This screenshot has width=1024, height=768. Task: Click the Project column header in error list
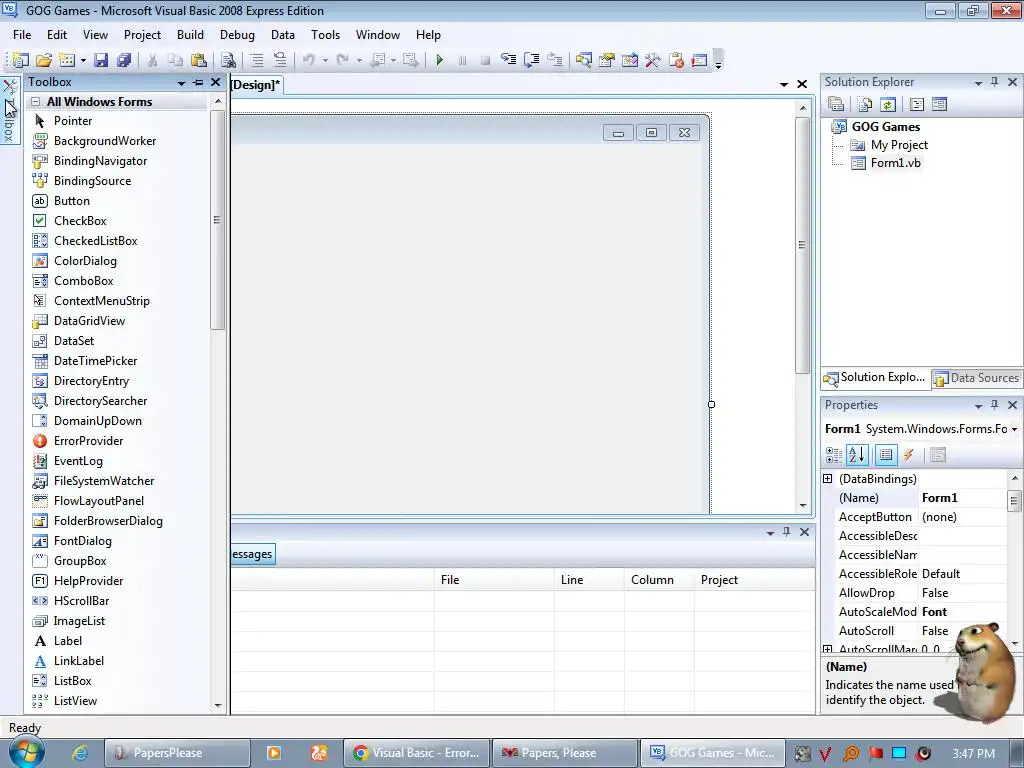754,580
